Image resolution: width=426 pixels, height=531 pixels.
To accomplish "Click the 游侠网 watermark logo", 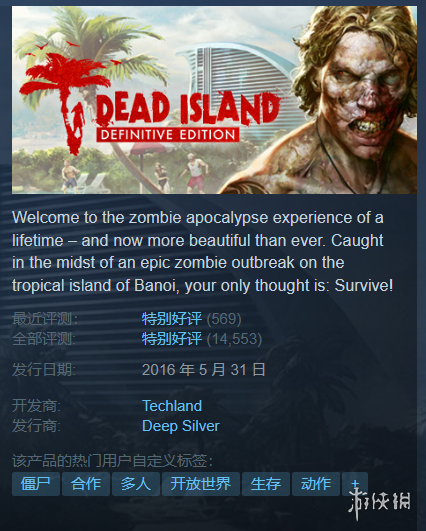I will [x=379, y=502].
